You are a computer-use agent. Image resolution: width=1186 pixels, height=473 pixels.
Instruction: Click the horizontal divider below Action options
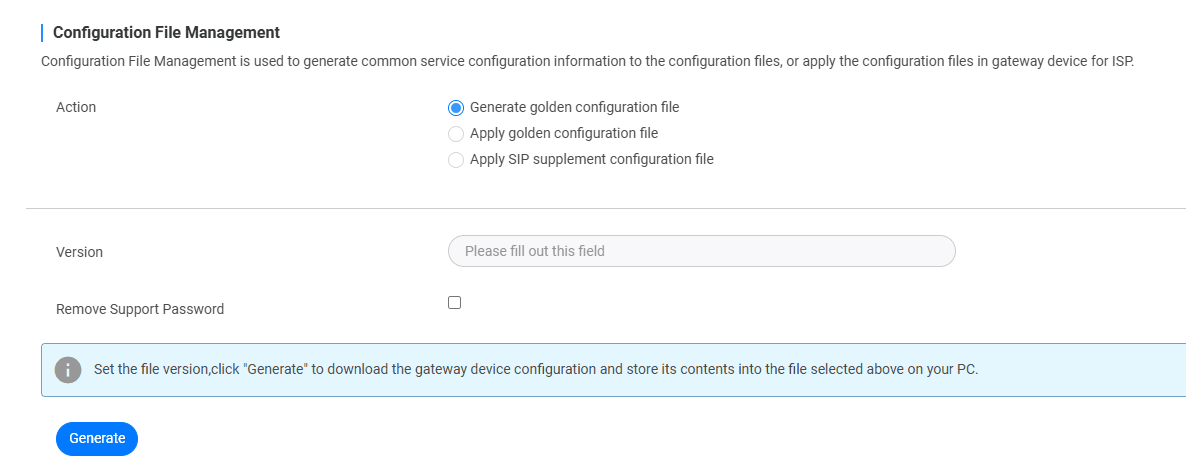(606, 208)
